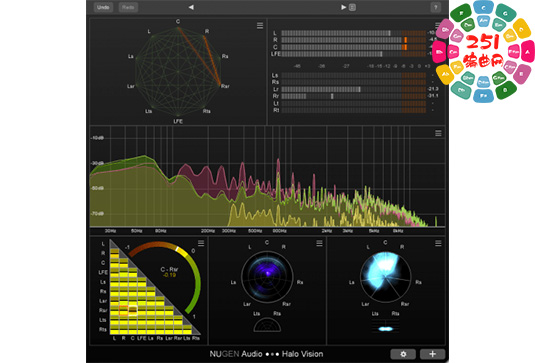This screenshot has height=363, width=535.
Task: Click the Rr channel level meter
Action: pos(353,96)
